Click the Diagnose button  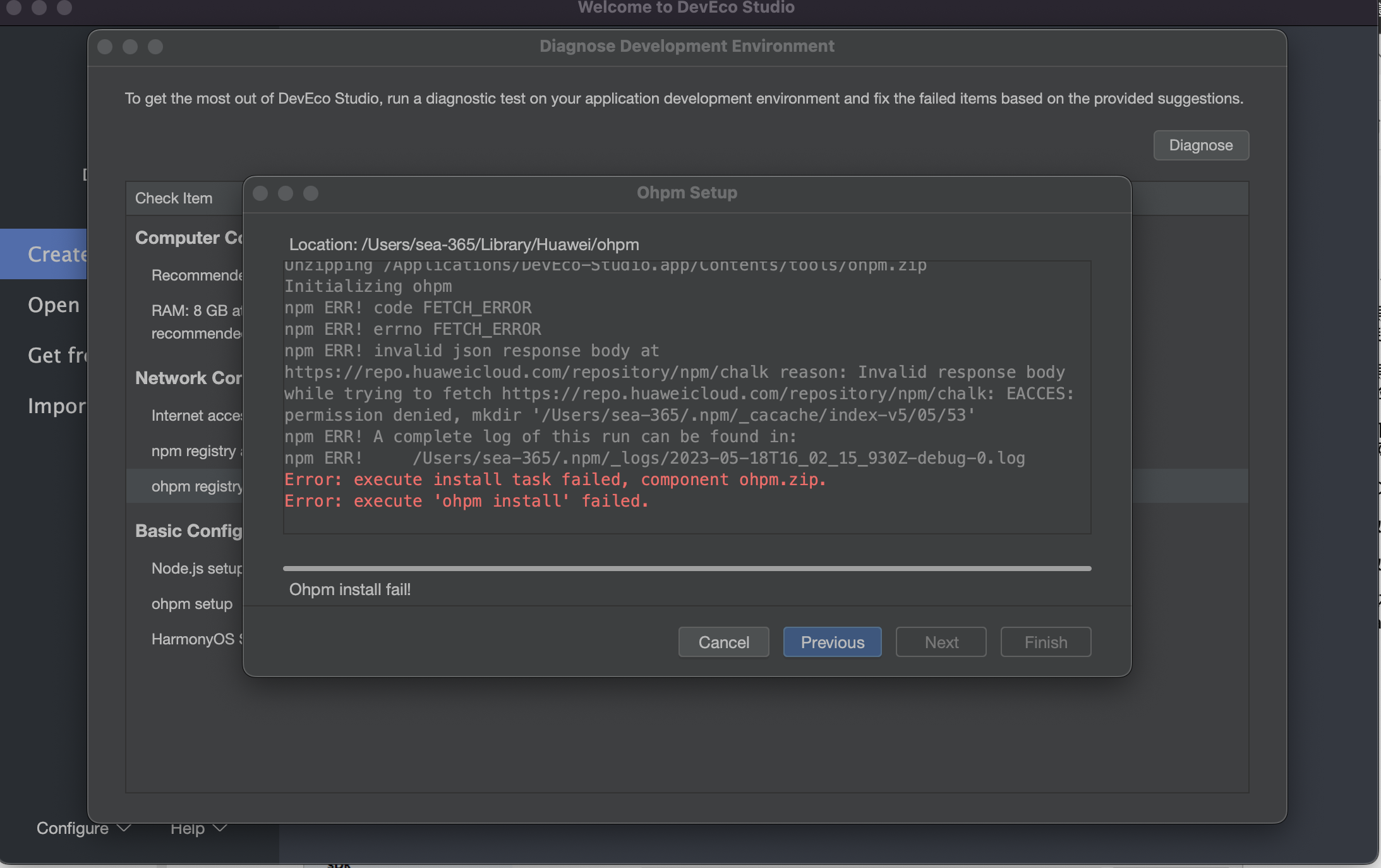click(1201, 145)
